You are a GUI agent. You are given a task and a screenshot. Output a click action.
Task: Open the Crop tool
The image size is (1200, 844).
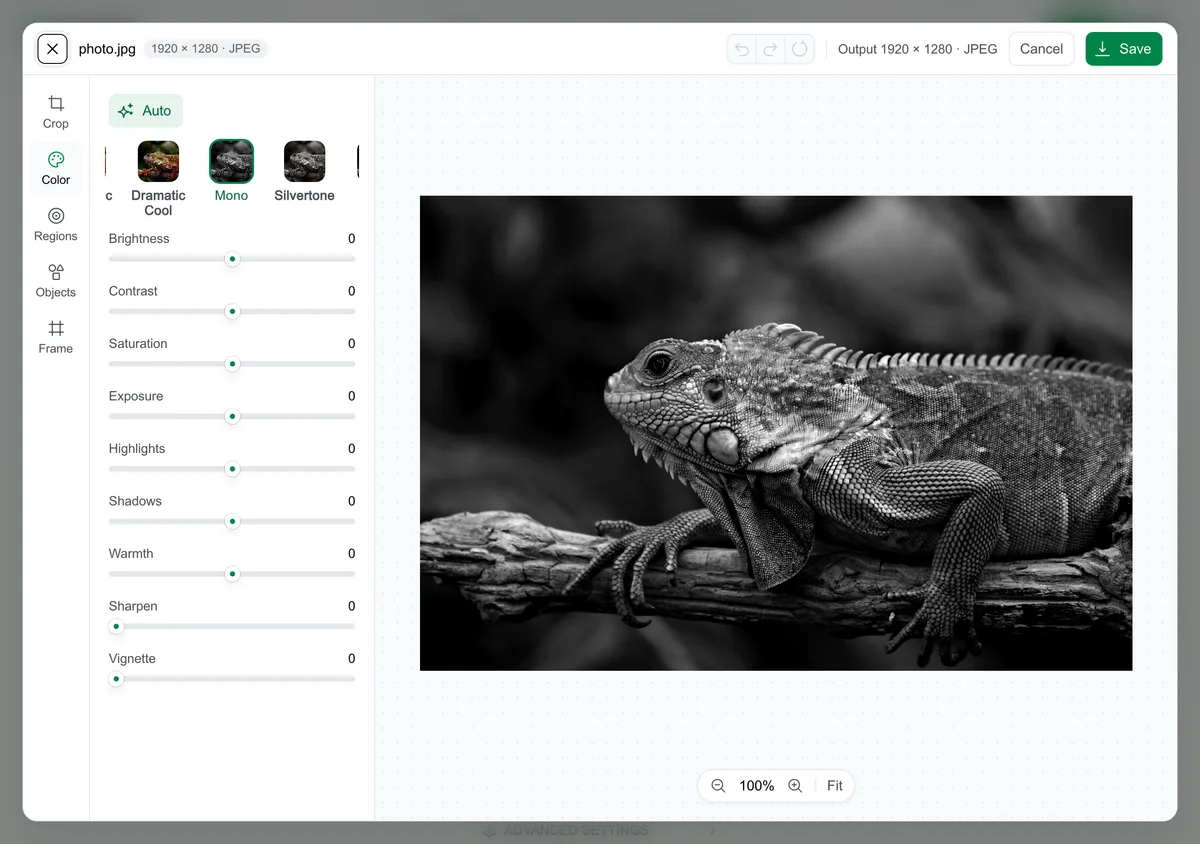[x=56, y=111]
